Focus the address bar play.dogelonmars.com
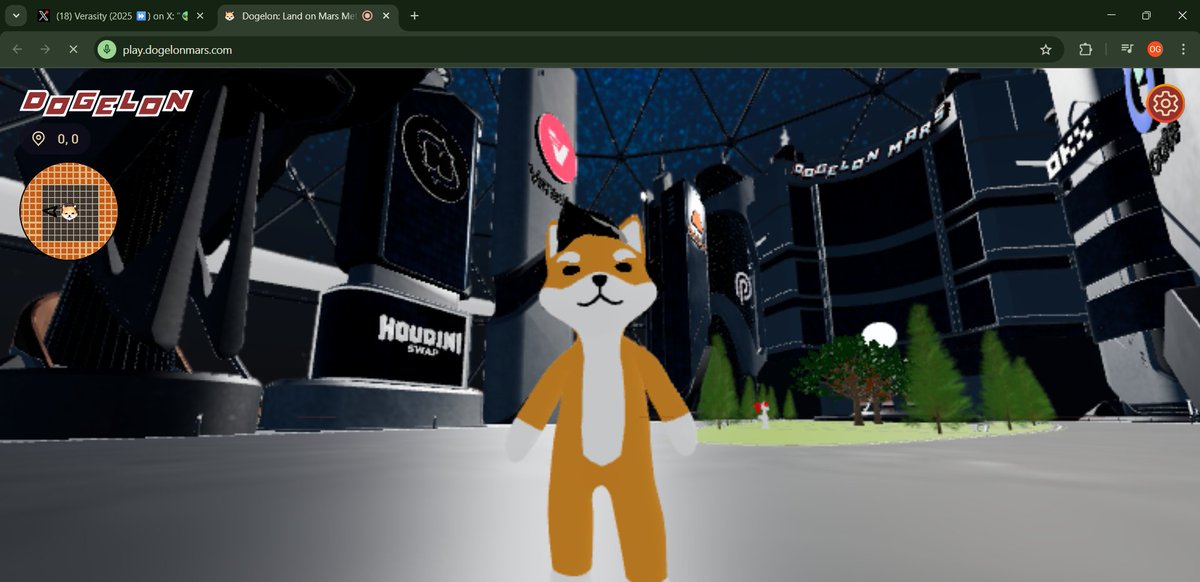This screenshot has height=582, width=1200. tap(577, 49)
